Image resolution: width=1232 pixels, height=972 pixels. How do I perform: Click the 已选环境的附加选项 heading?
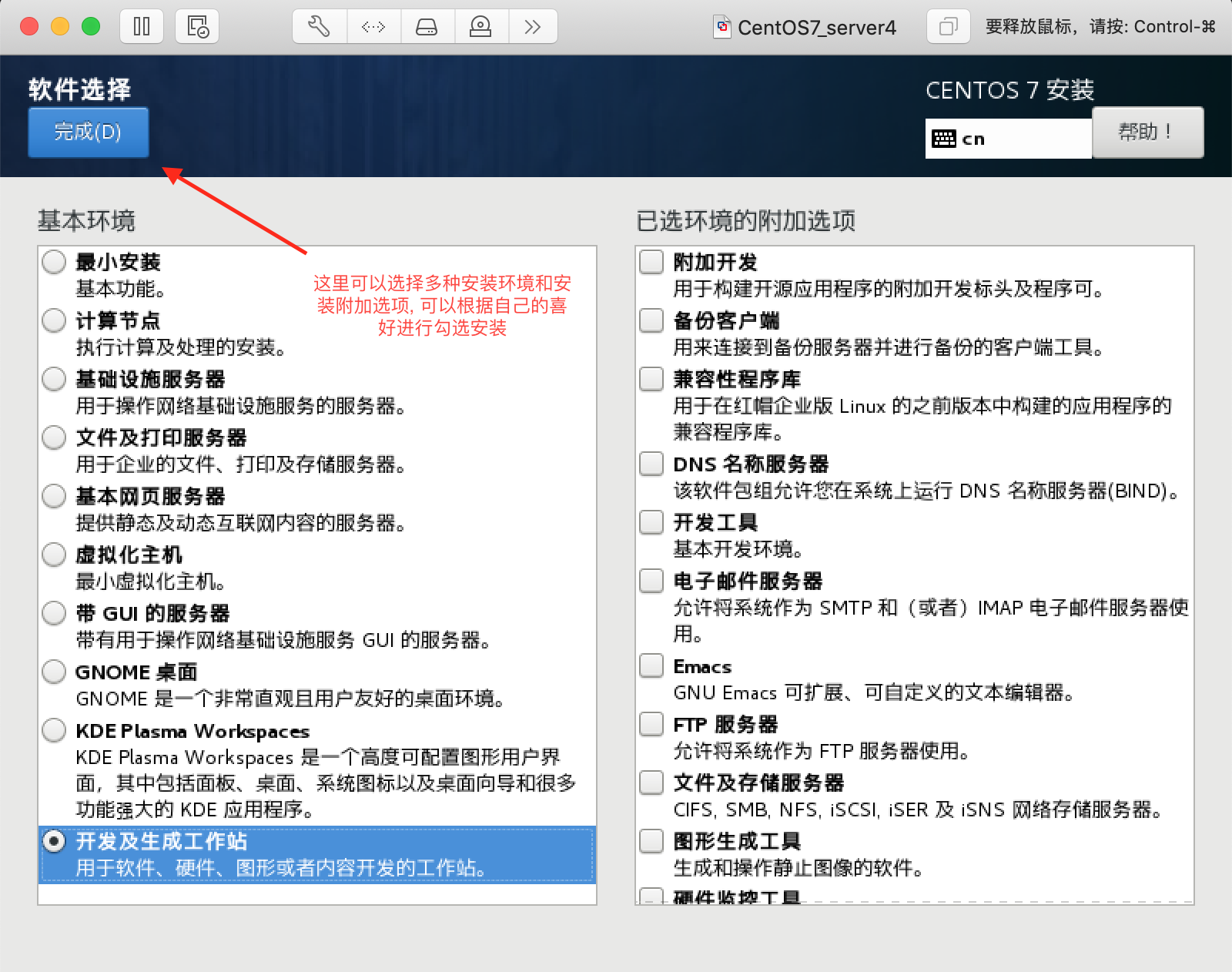click(746, 221)
